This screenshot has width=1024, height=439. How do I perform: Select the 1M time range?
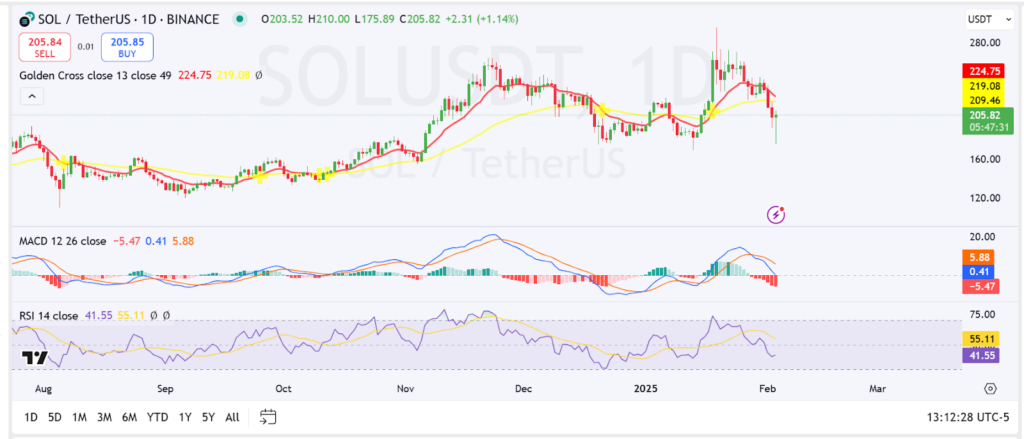tap(80, 417)
